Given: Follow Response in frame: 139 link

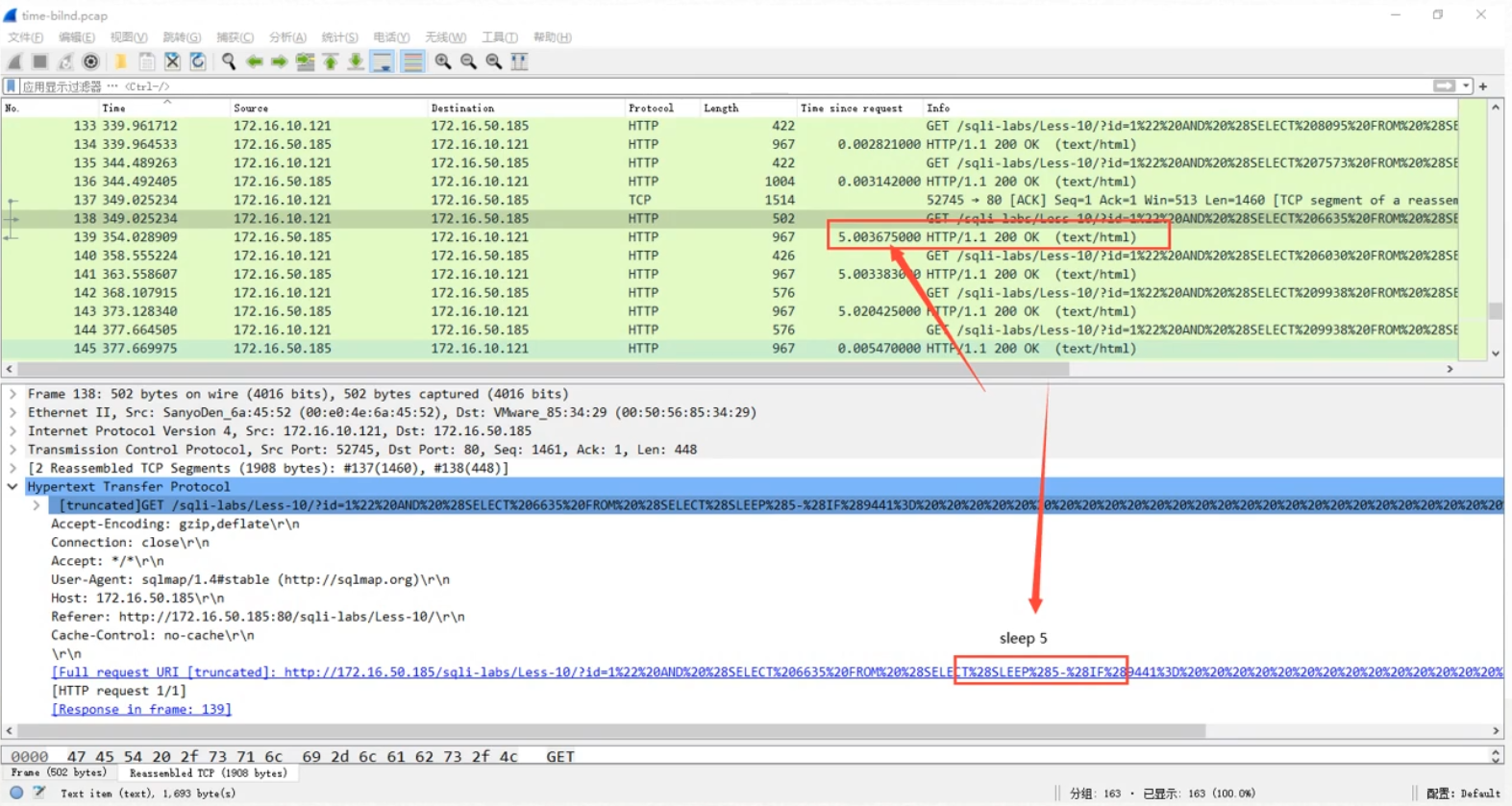Looking at the screenshot, I should click(x=141, y=710).
